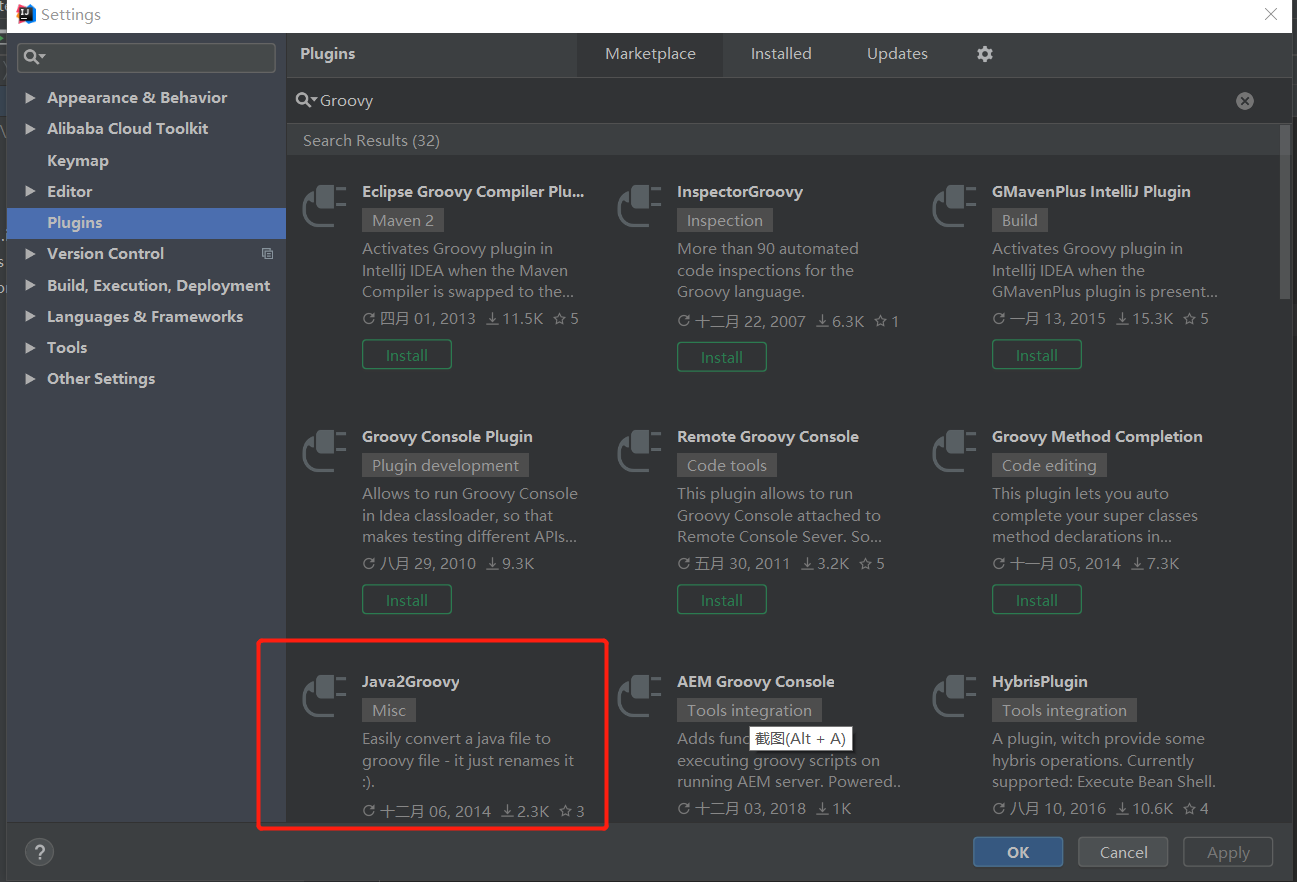
Task: Click the Eclipse Groovy Compiler plugin icon
Action: coord(324,207)
